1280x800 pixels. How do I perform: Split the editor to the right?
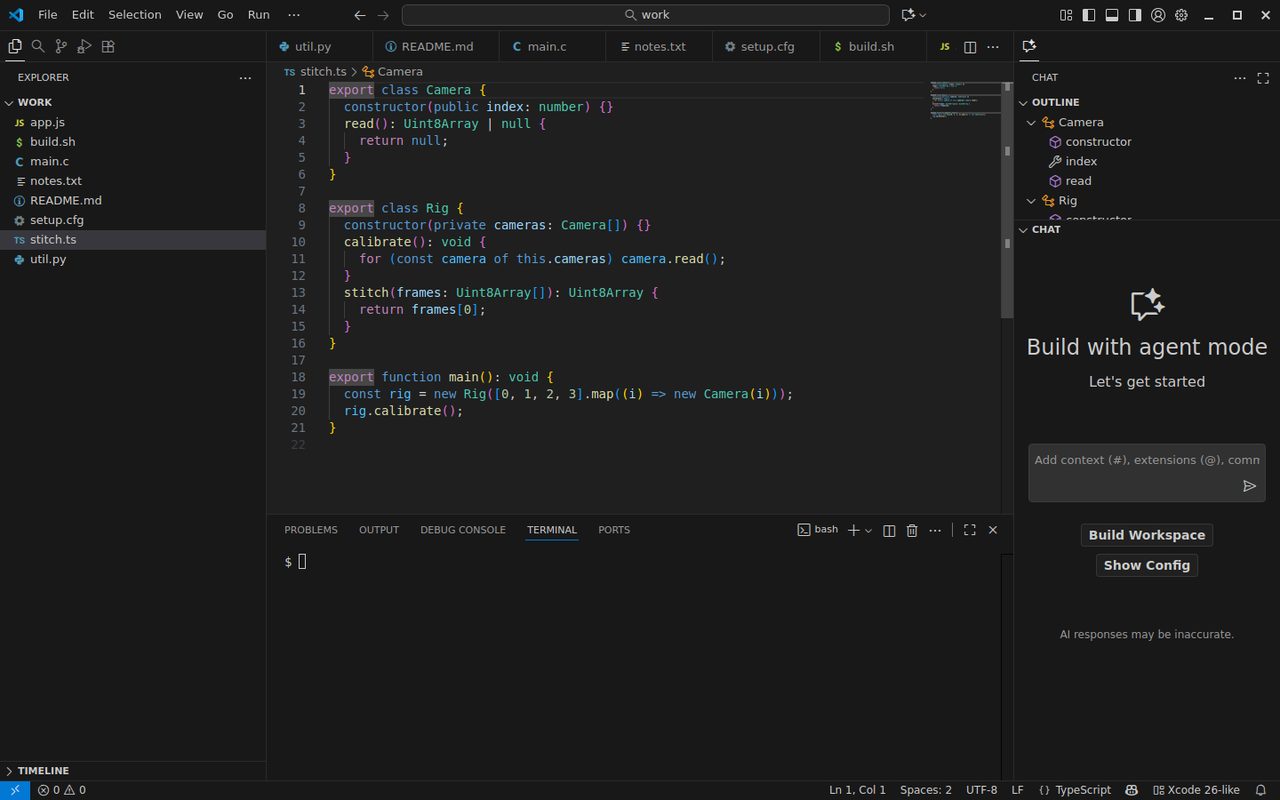click(x=970, y=47)
